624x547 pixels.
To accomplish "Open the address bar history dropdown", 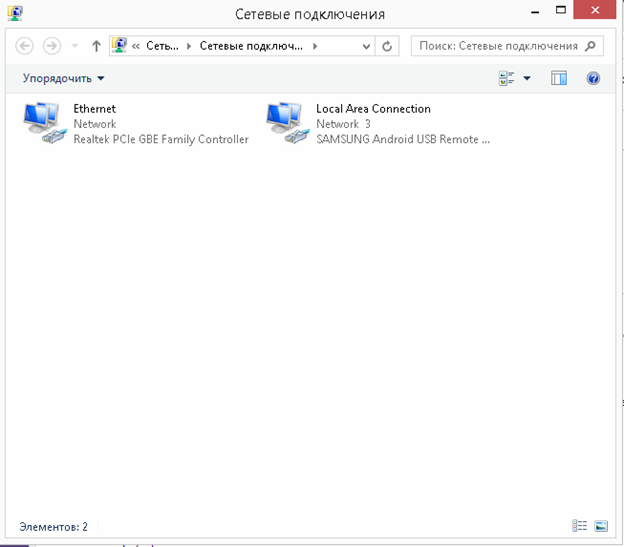I will (367, 47).
